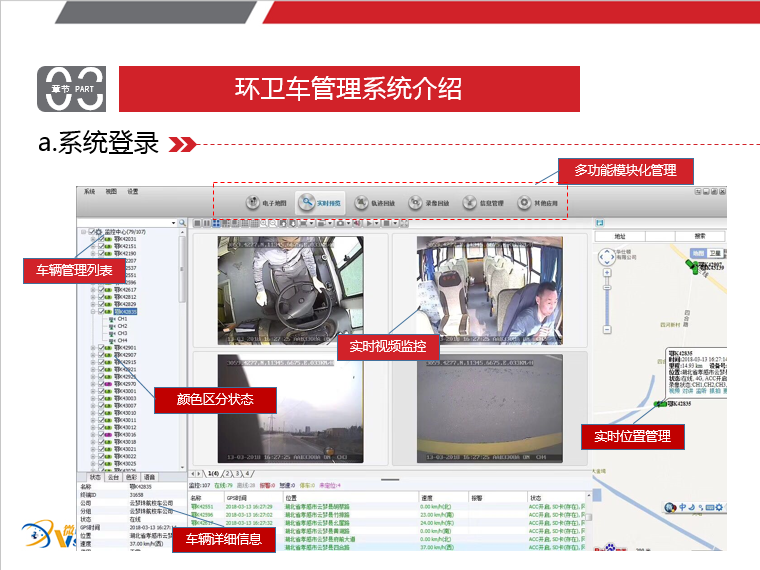Toggle the 监控中心 root checkbox
This screenshot has width=760, height=570.
(92, 231)
